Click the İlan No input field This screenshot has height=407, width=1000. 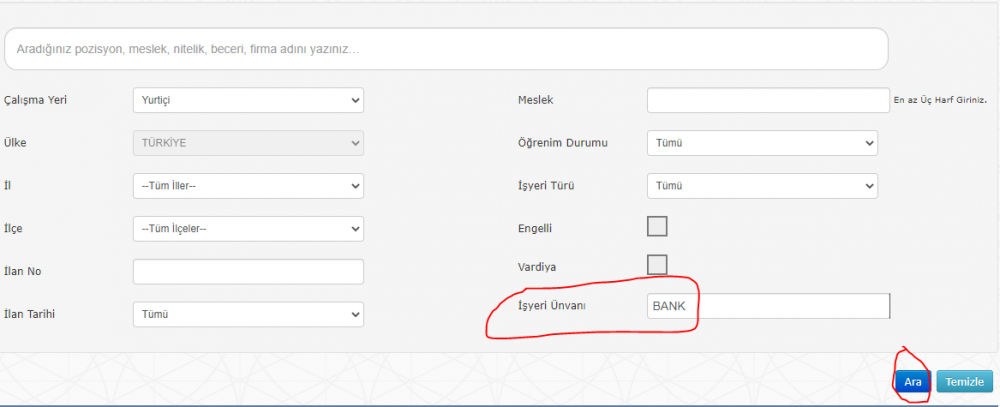pos(248,271)
